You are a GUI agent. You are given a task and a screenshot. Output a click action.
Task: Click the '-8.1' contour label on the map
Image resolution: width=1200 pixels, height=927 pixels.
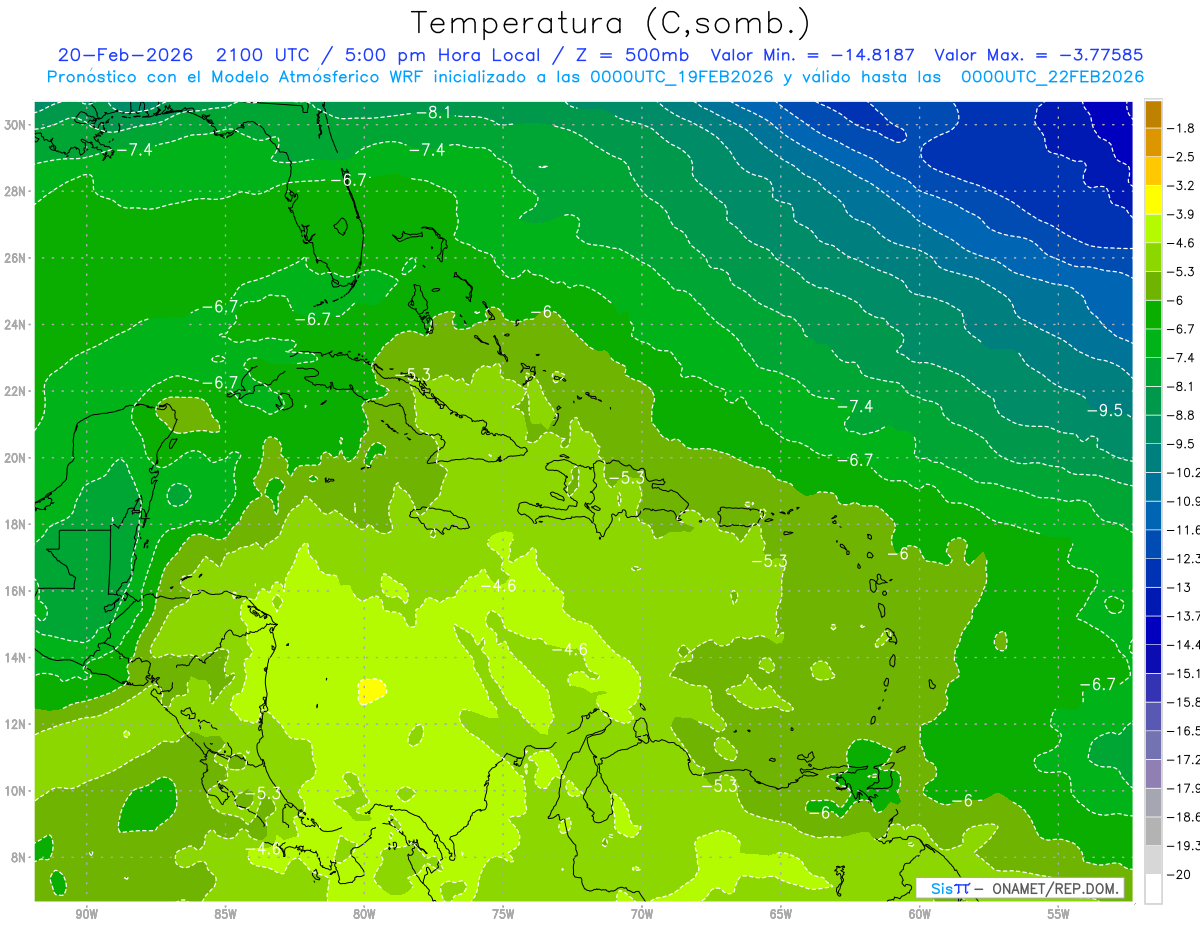[433, 113]
